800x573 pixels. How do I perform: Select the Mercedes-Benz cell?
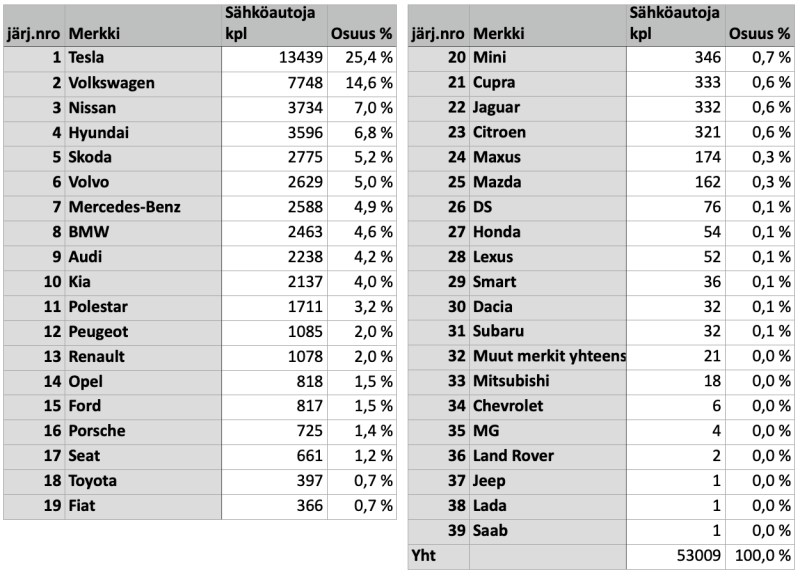(x=124, y=207)
